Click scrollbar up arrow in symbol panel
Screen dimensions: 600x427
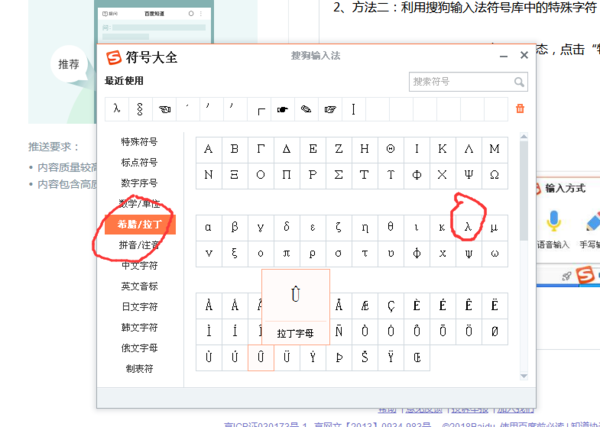click(x=523, y=137)
